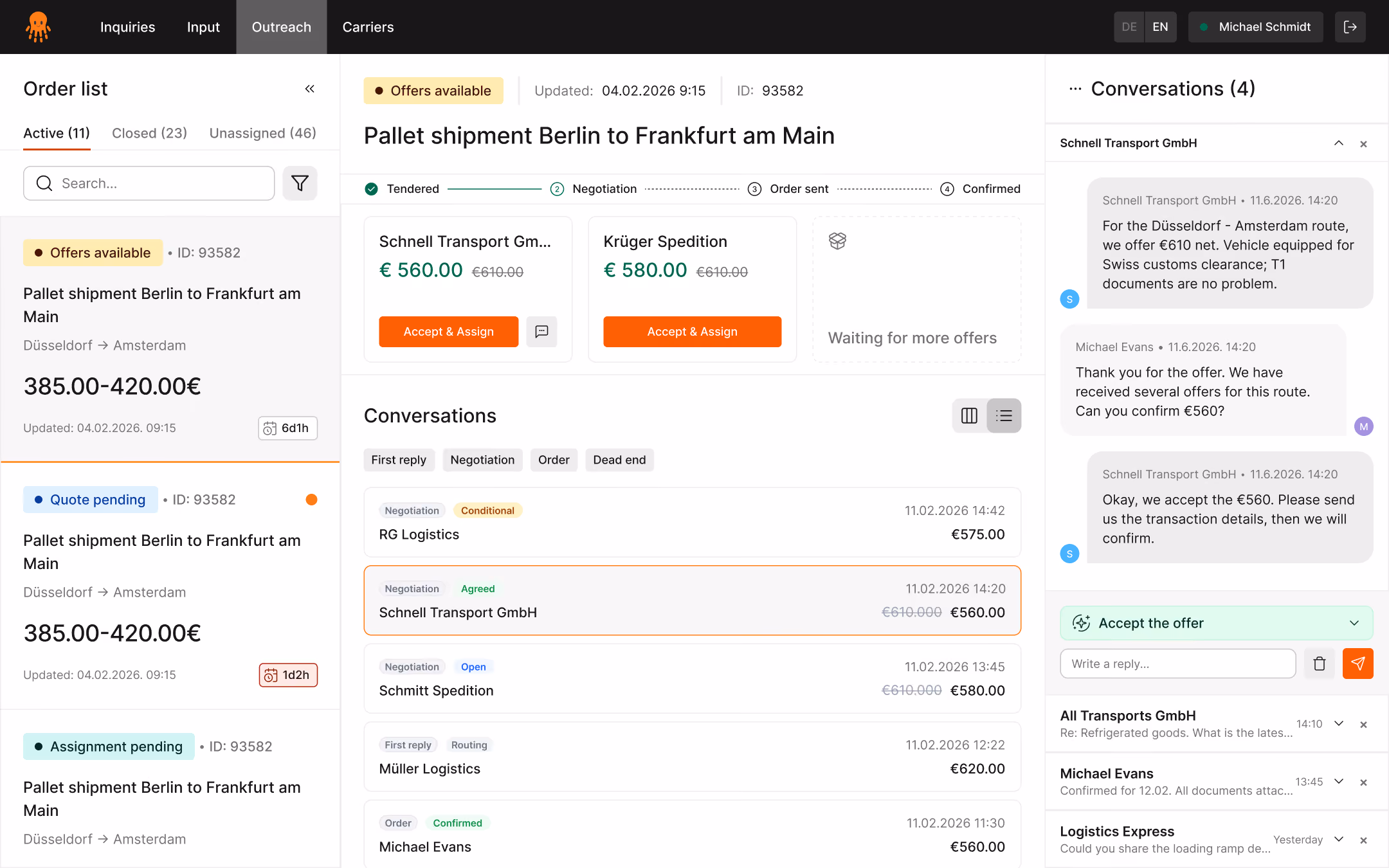1389x868 pixels.
Task: Open the Müller Logistics conversation row
Action: click(x=692, y=757)
